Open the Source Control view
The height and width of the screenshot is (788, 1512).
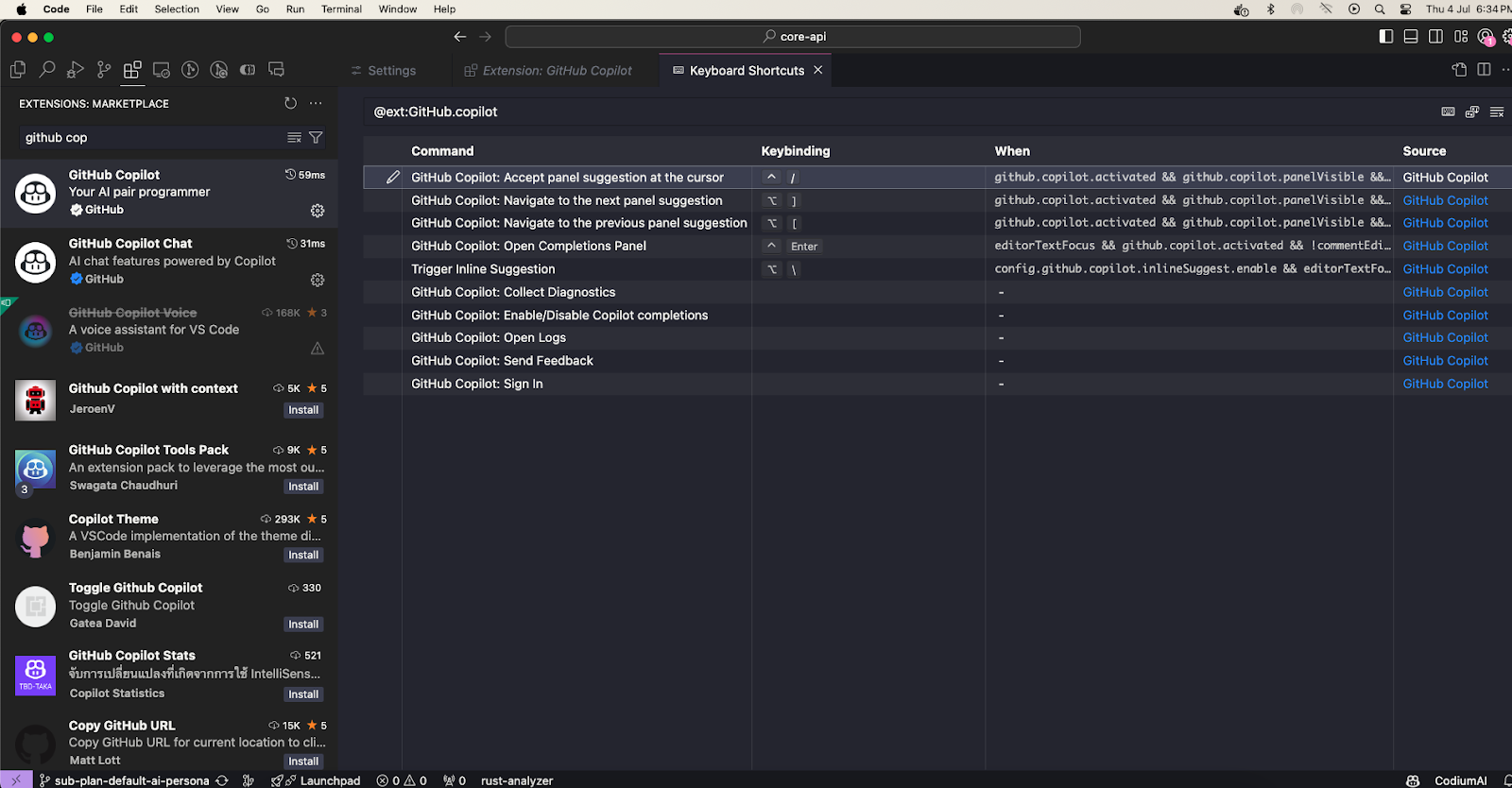tap(104, 70)
